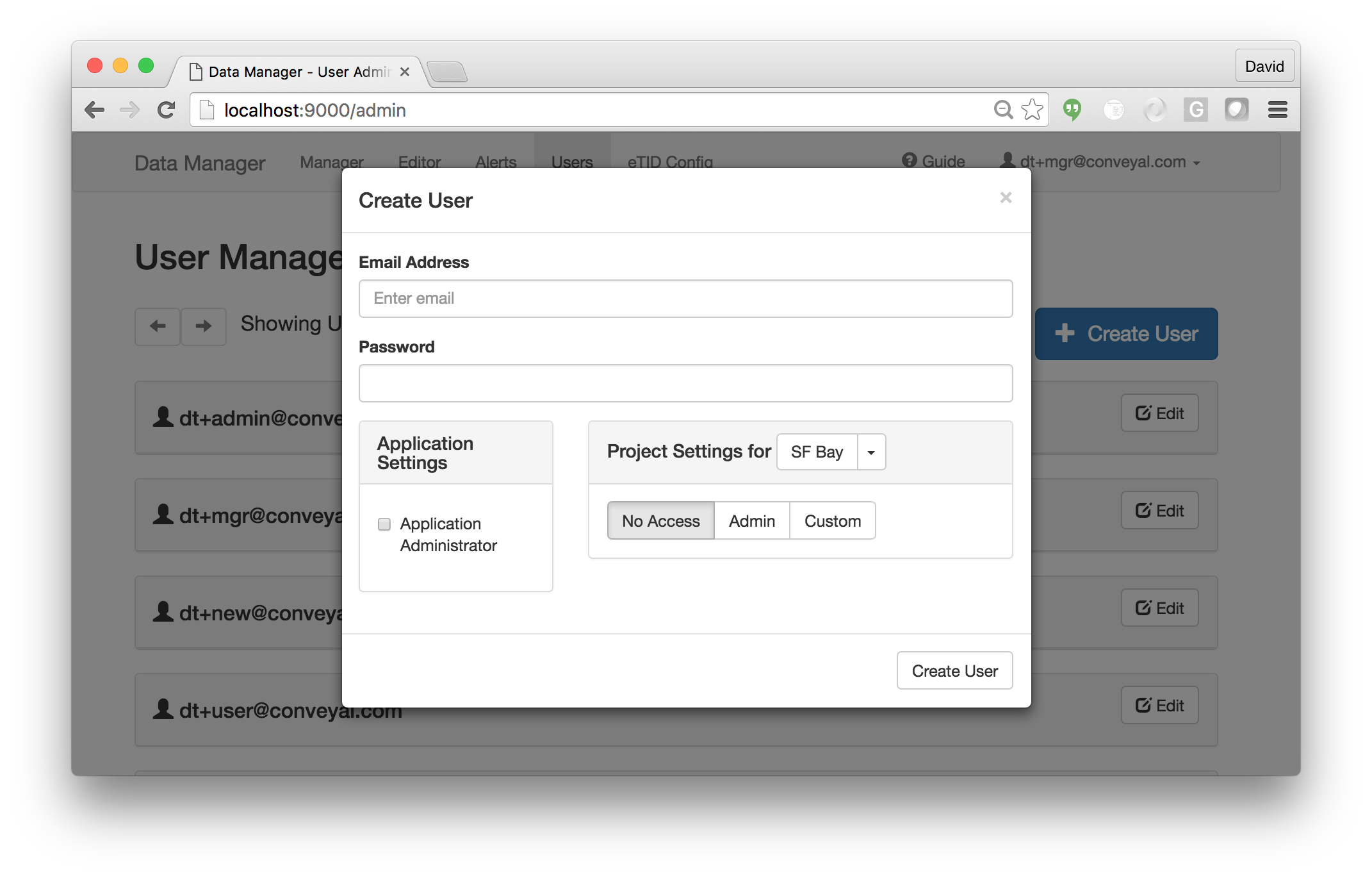Viewport: 1372px width, 878px height.
Task: Focus the Password input field
Action: point(685,383)
